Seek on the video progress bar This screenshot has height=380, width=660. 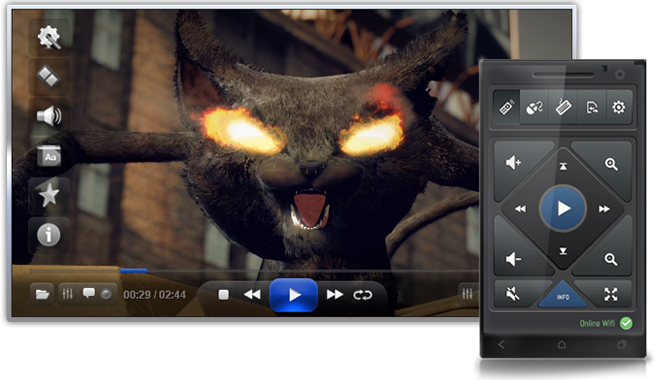[254, 271]
